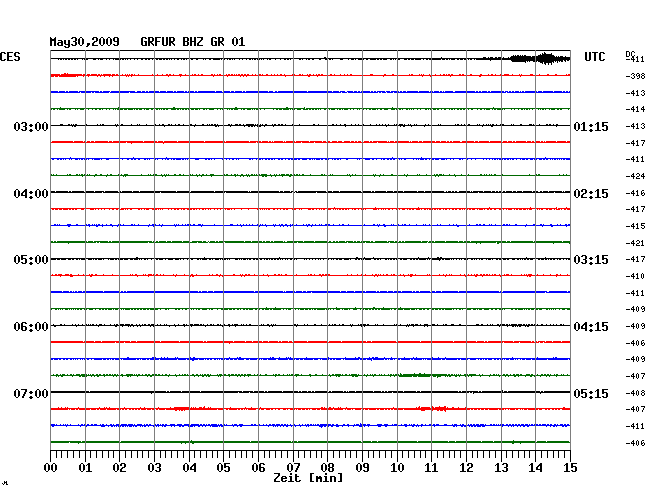Viewport: 650px width, 494px height.
Task: Click the DC offset value -424
Action: [x=635, y=176]
